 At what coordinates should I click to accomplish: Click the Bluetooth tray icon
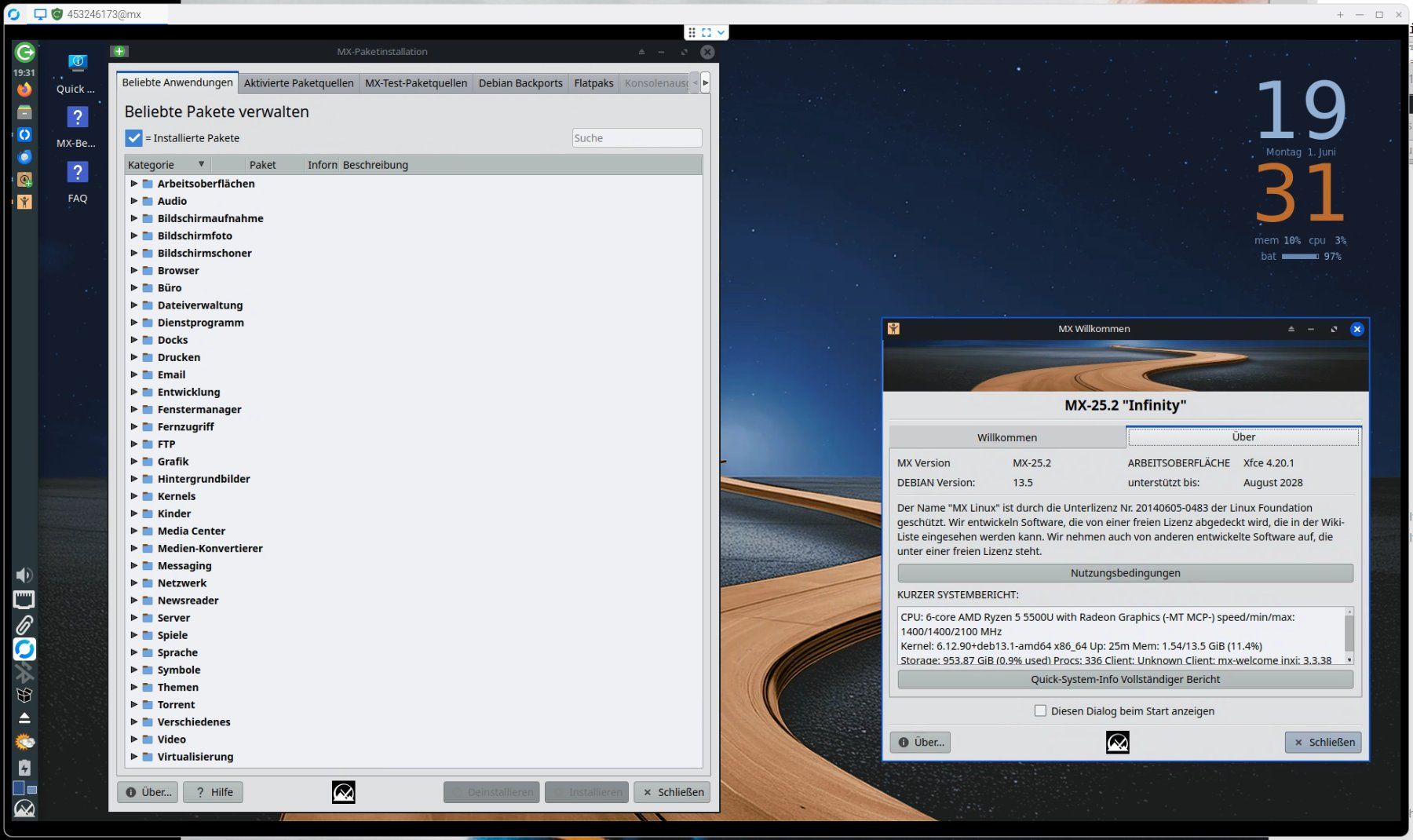[x=24, y=673]
